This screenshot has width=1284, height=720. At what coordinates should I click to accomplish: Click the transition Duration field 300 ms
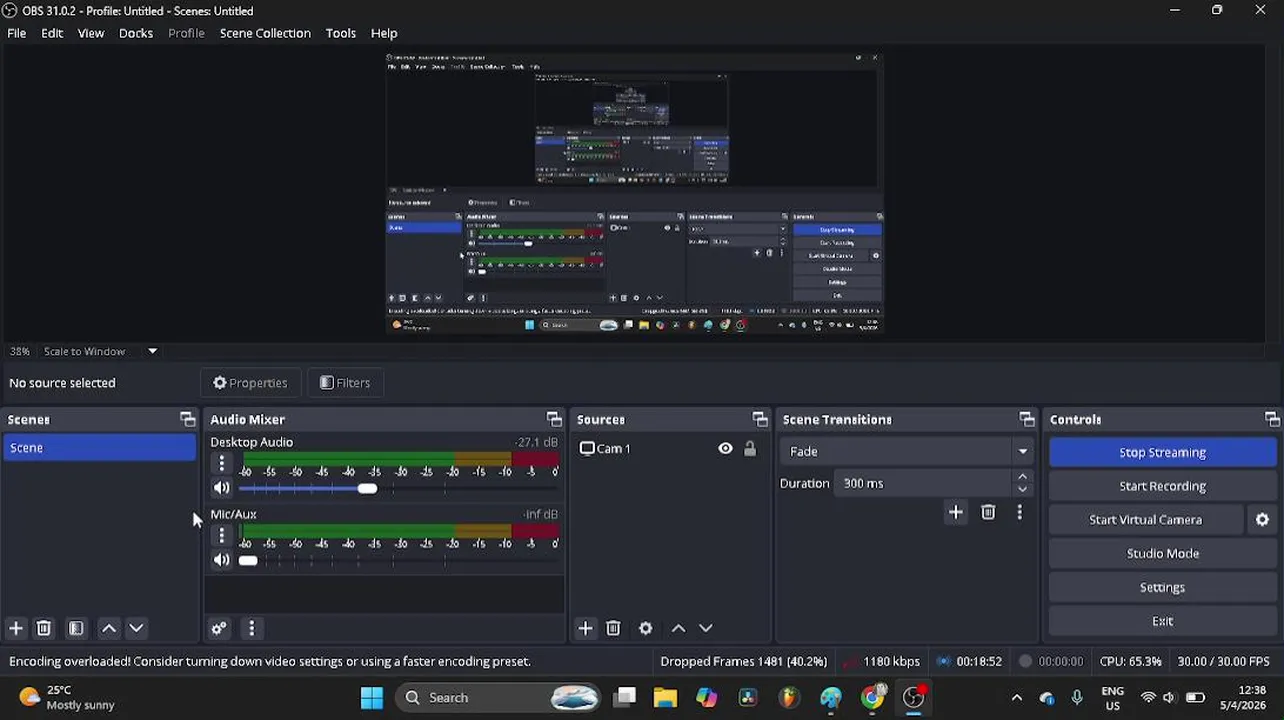pyautogui.click(x=923, y=483)
